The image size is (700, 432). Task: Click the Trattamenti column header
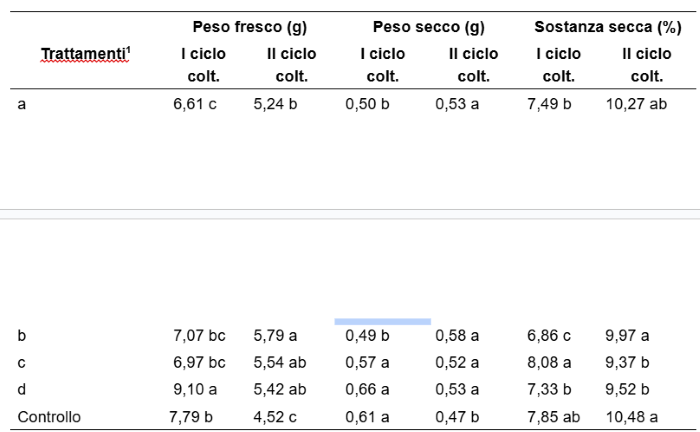pos(85,54)
